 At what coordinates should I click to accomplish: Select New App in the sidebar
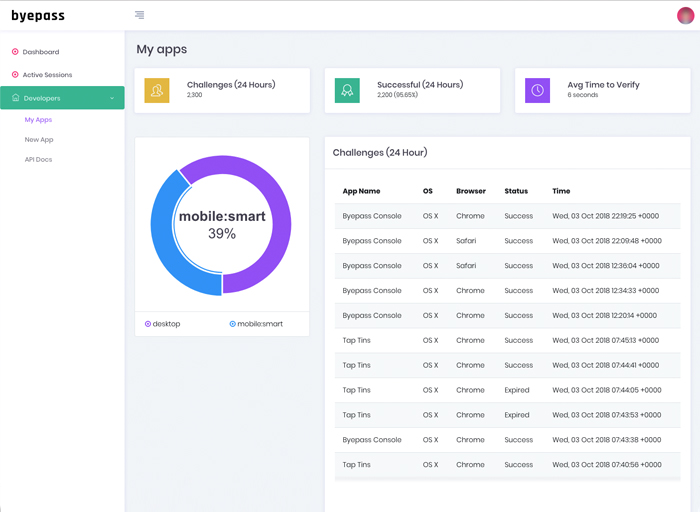click(39, 140)
